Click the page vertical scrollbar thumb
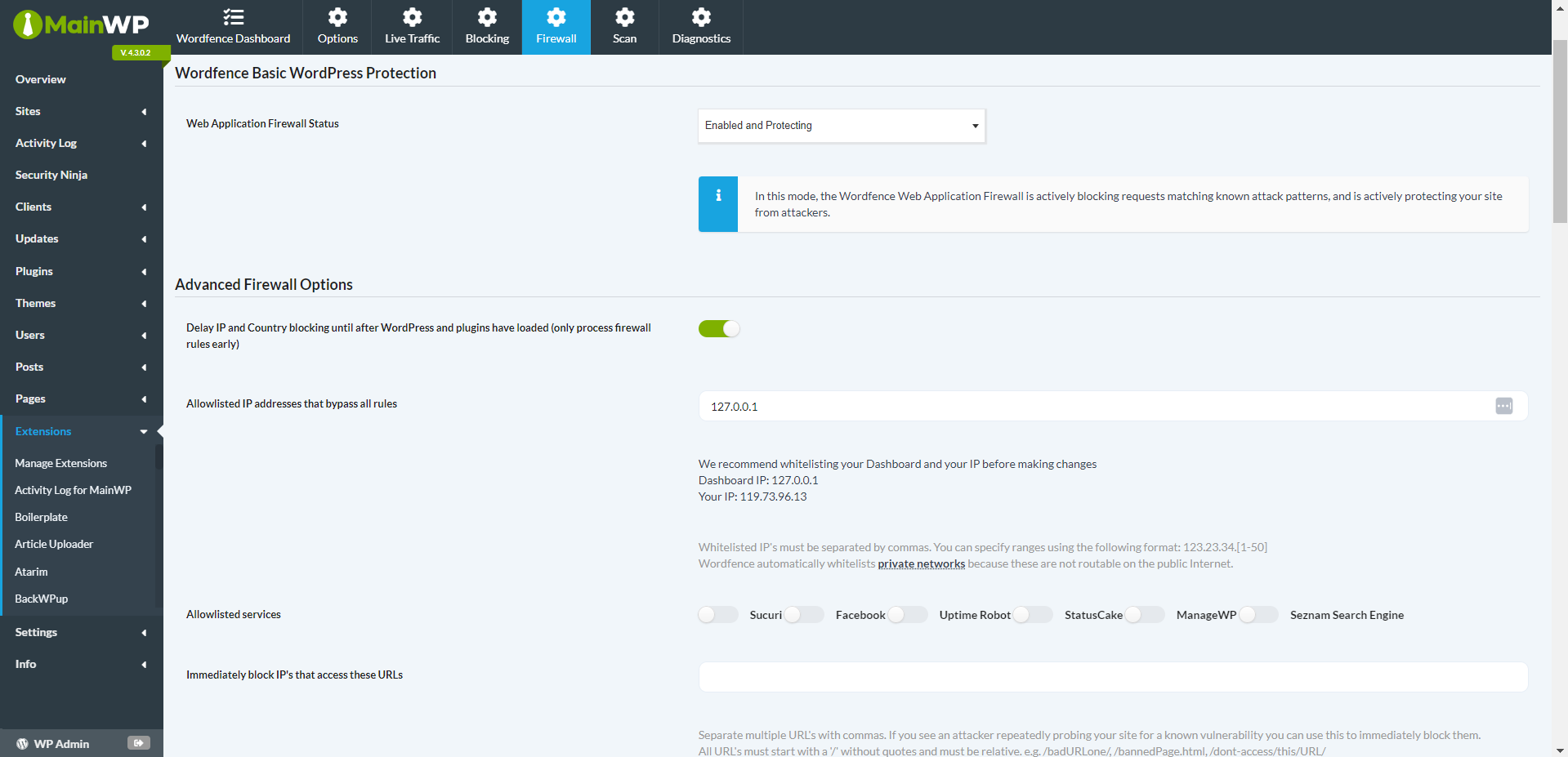Viewport: 1568px width, 757px height. [x=1560, y=131]
